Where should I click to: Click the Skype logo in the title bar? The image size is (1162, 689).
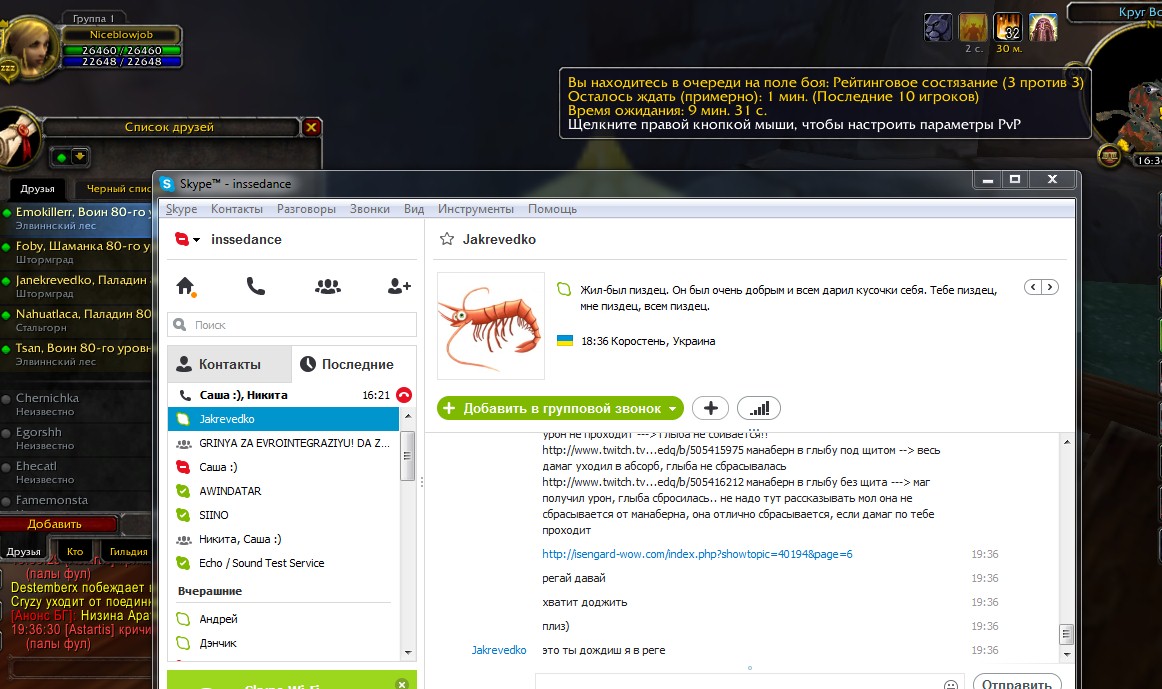tap(167, 184)
